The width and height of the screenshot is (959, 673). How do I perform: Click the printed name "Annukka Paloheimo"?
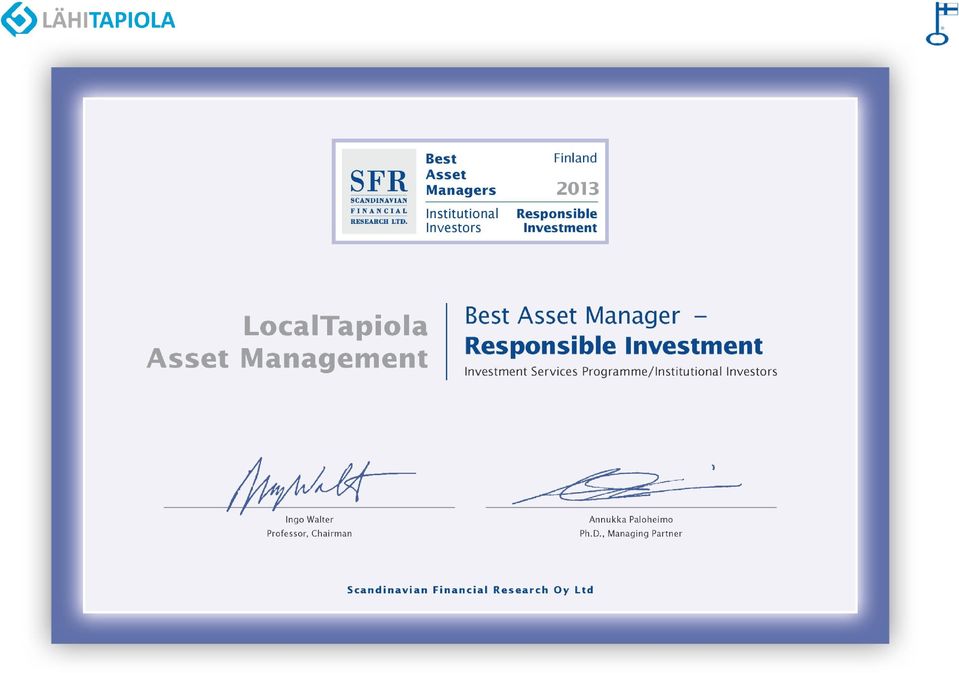point(631,519)
